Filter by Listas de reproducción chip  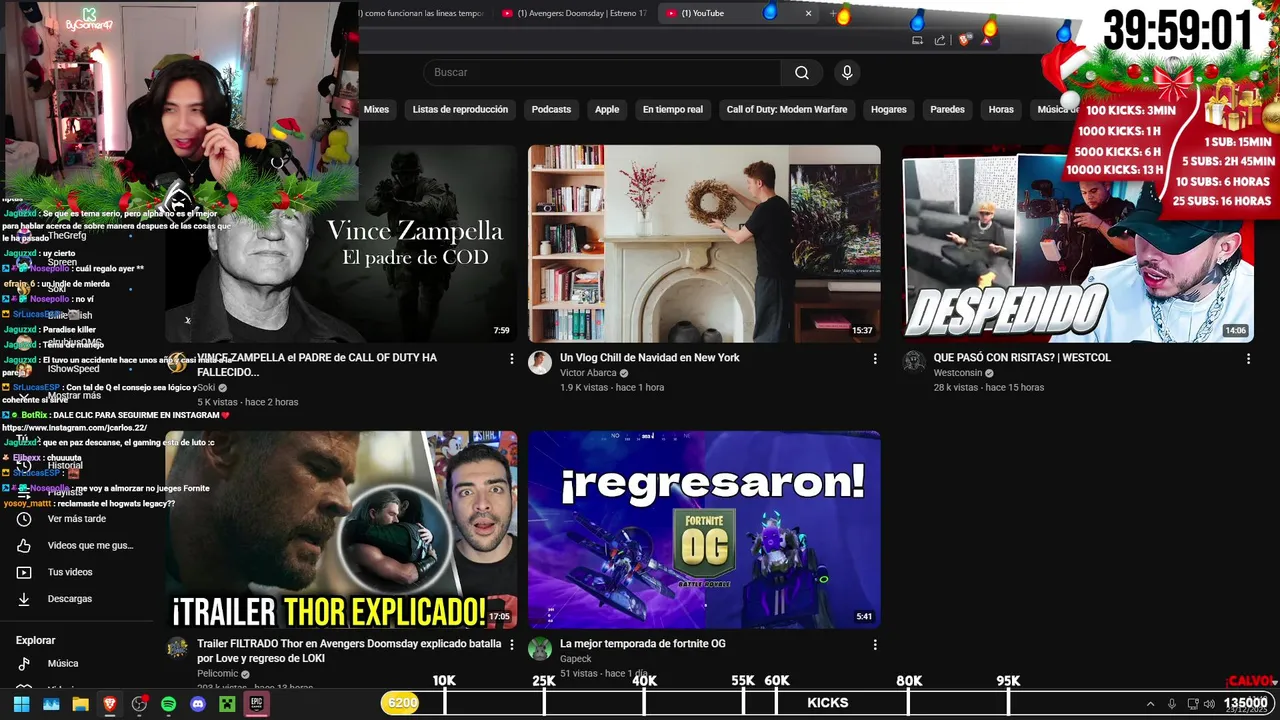[460, 109]
